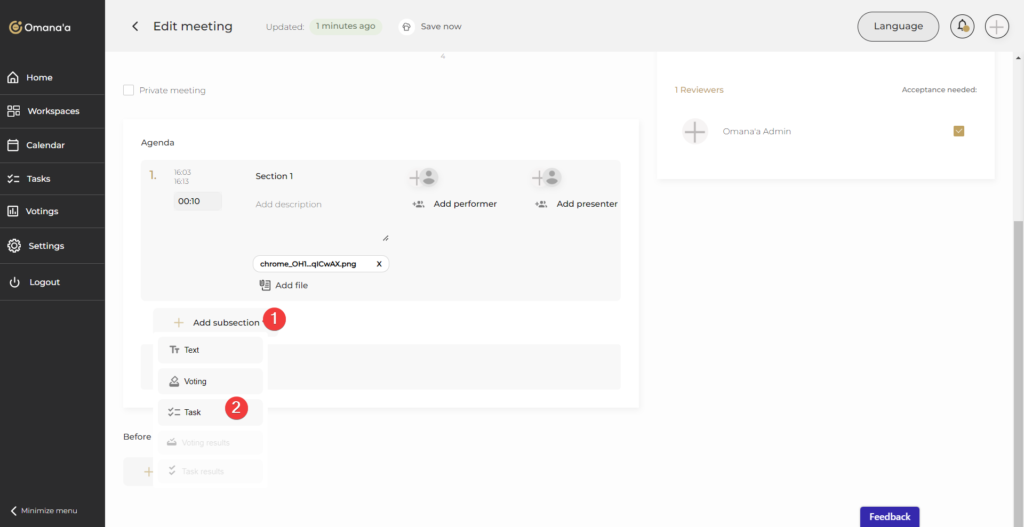Toggle acceptance needed for Omana'a Admin
The image size is (1024, 527).
click(959, 131)
